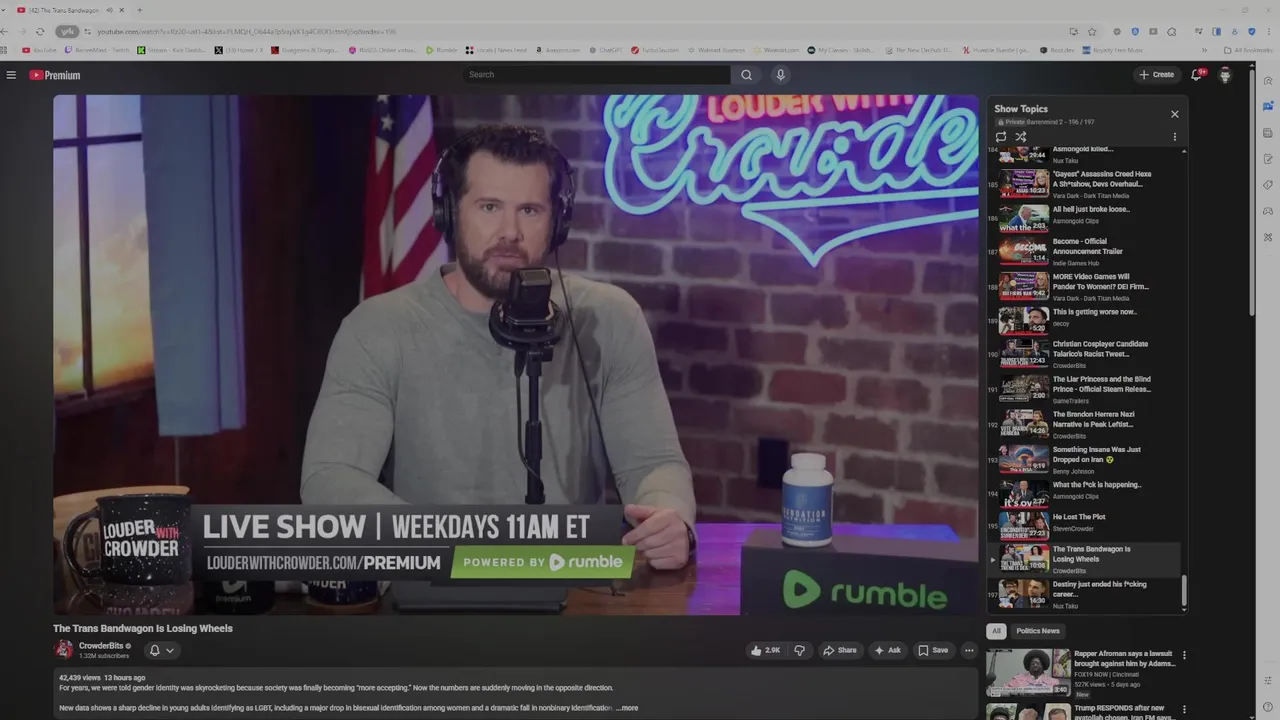
Task: Bookmark this page with star icon
Action: [x=1092, y=32]
